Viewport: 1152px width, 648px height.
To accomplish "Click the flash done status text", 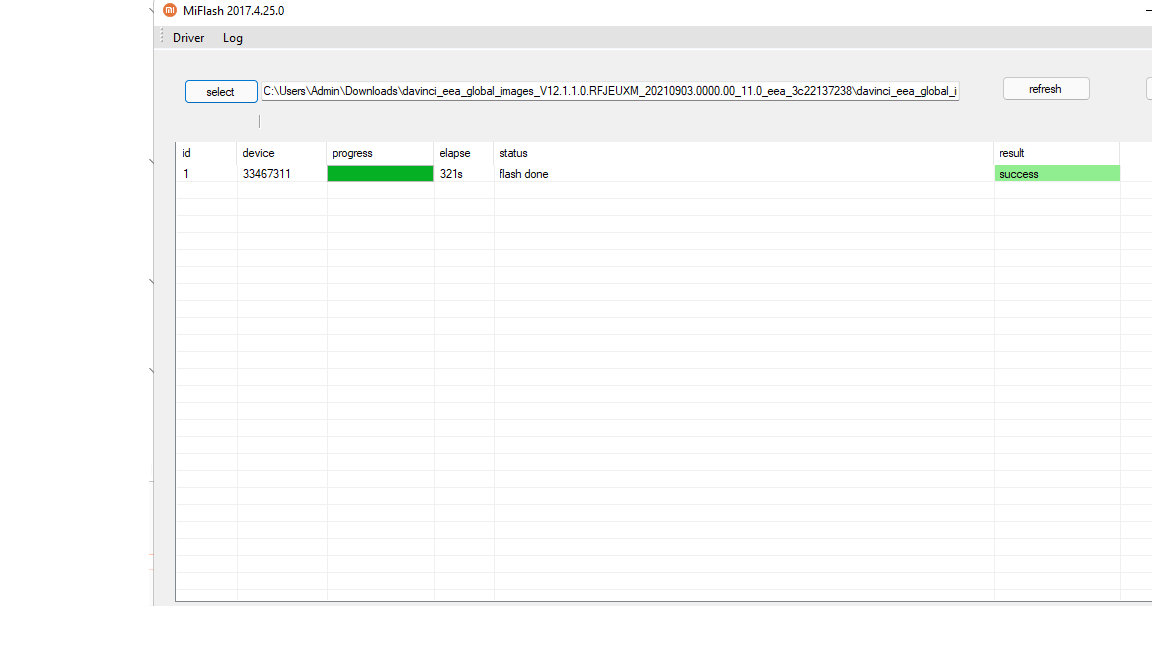I will click(524, 174).
